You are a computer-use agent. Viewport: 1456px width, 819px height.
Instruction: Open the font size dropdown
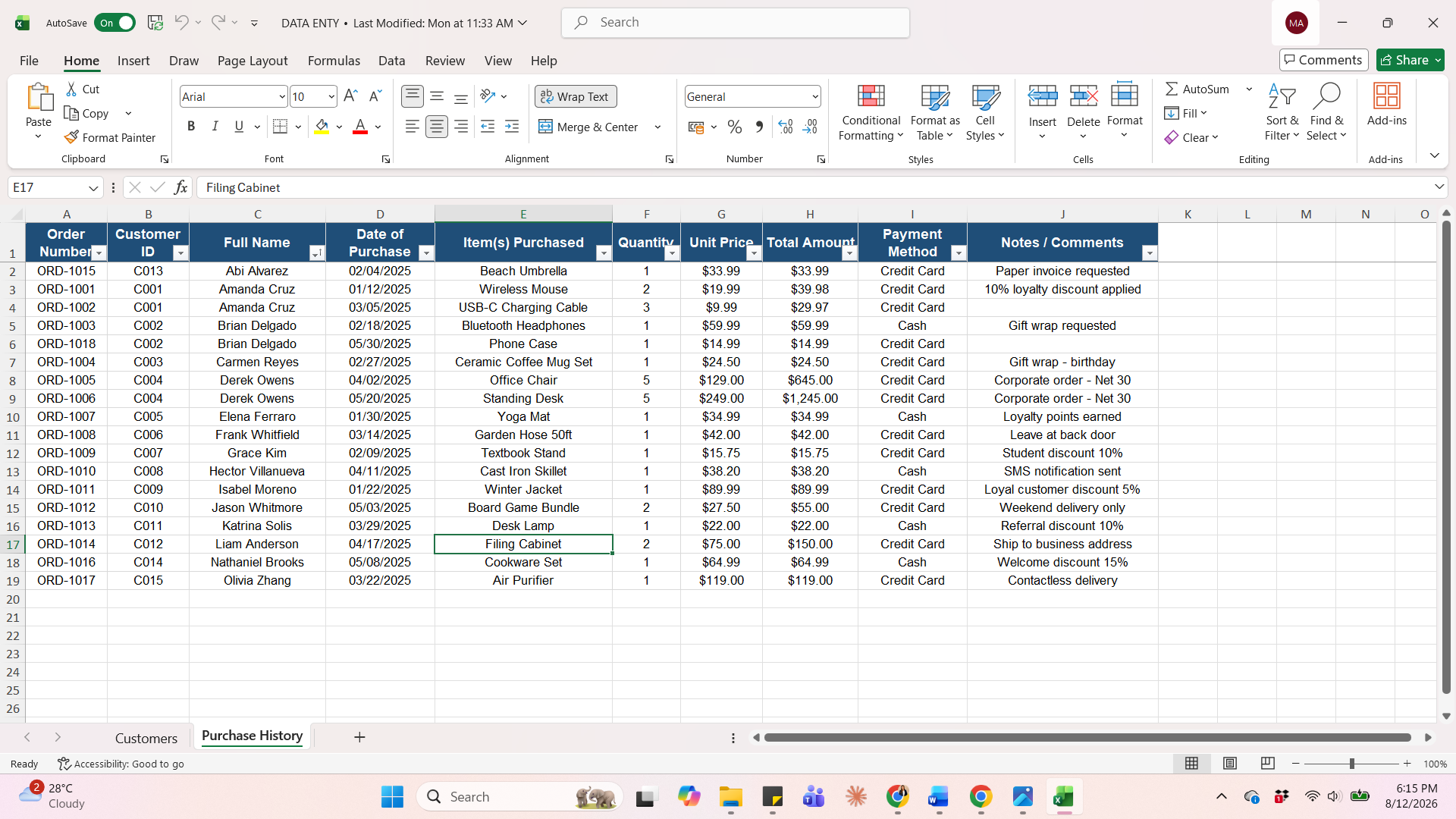coord(331,96)
